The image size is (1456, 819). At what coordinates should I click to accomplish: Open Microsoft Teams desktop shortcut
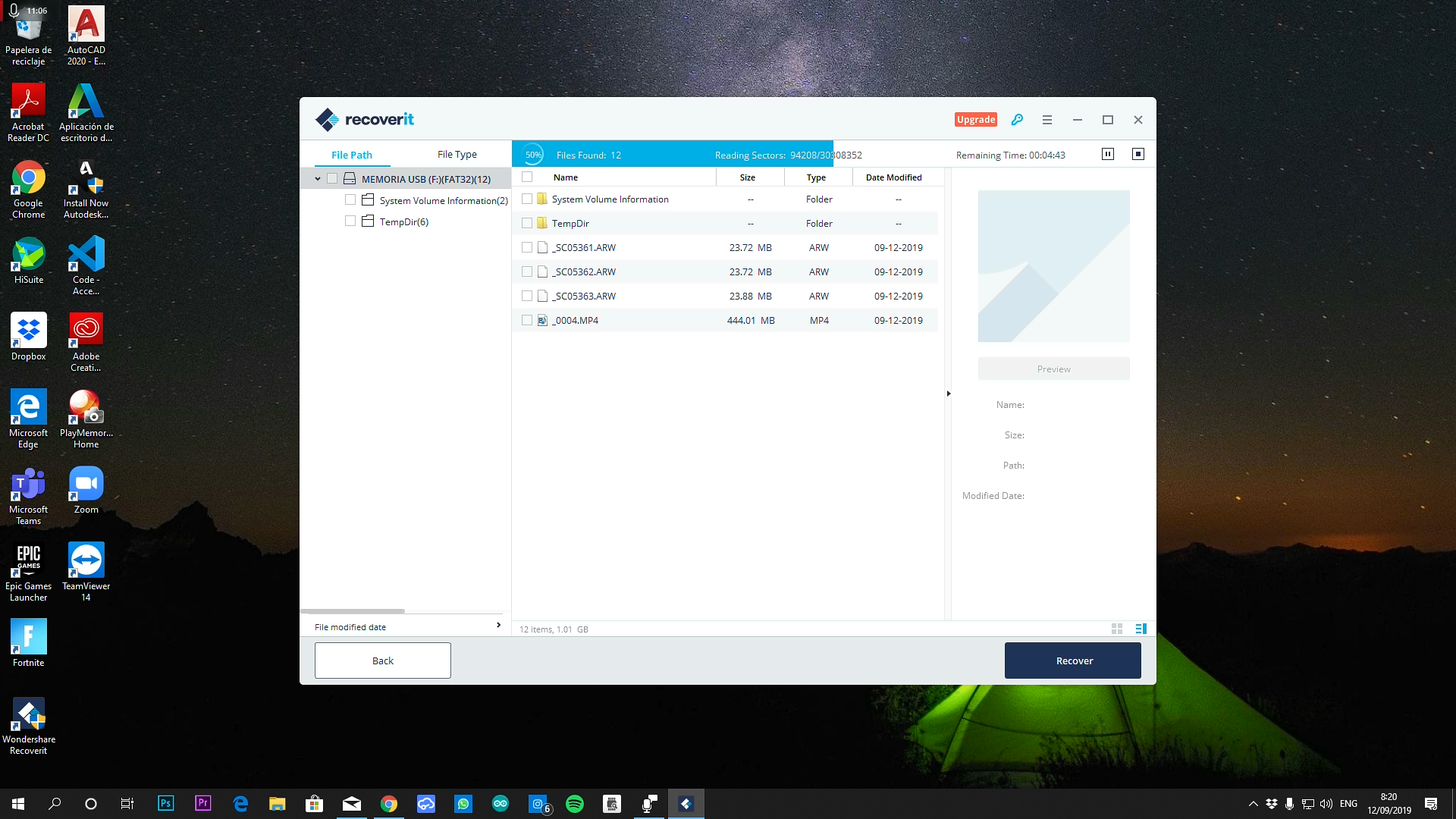[28, 496]
